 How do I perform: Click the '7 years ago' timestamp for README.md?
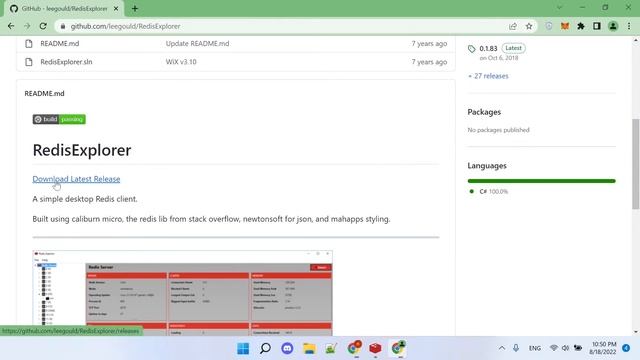pos(429,43)
